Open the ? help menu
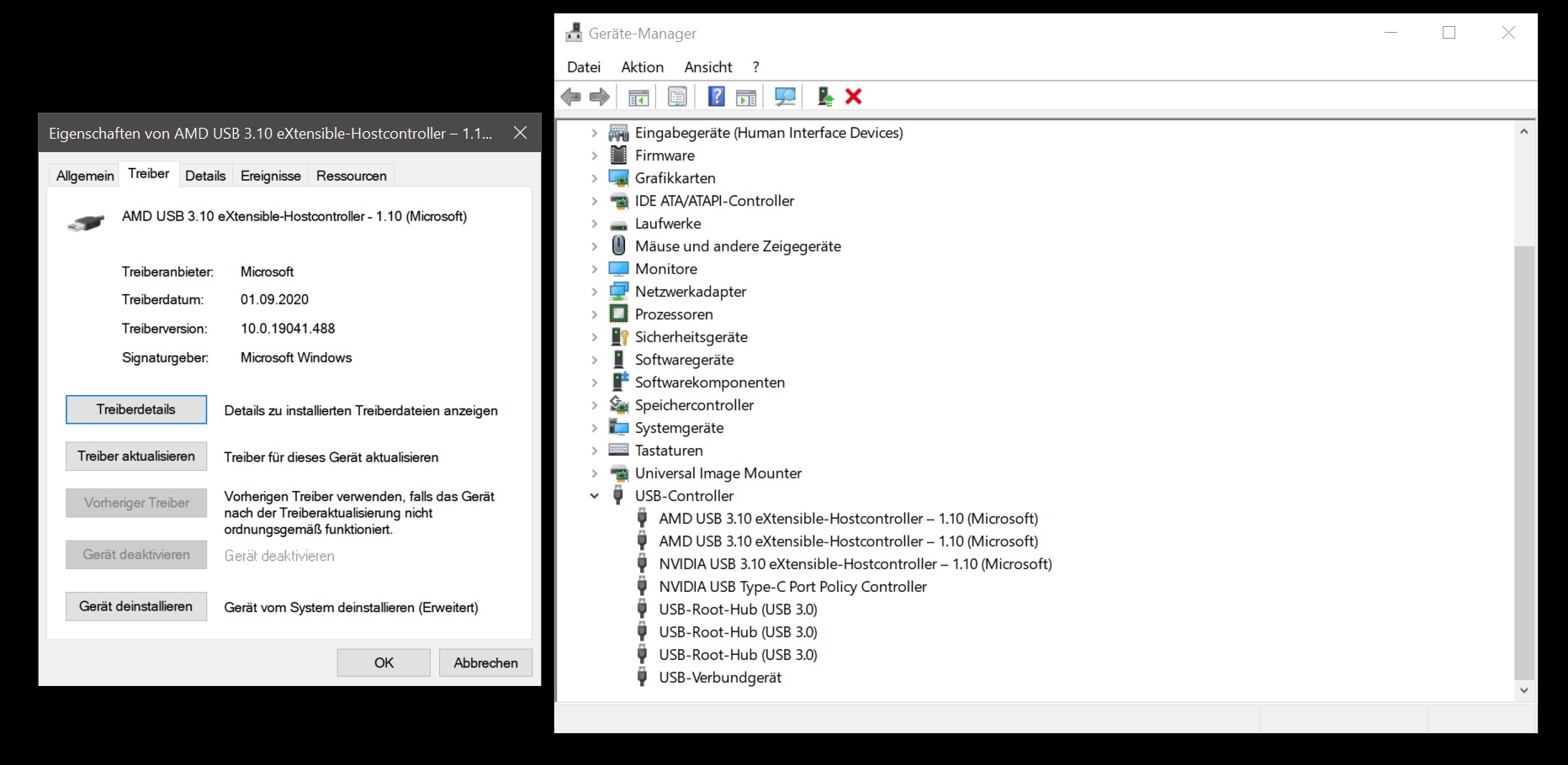The width and height of the screenshot is (1568, 765). coord(755,67)
